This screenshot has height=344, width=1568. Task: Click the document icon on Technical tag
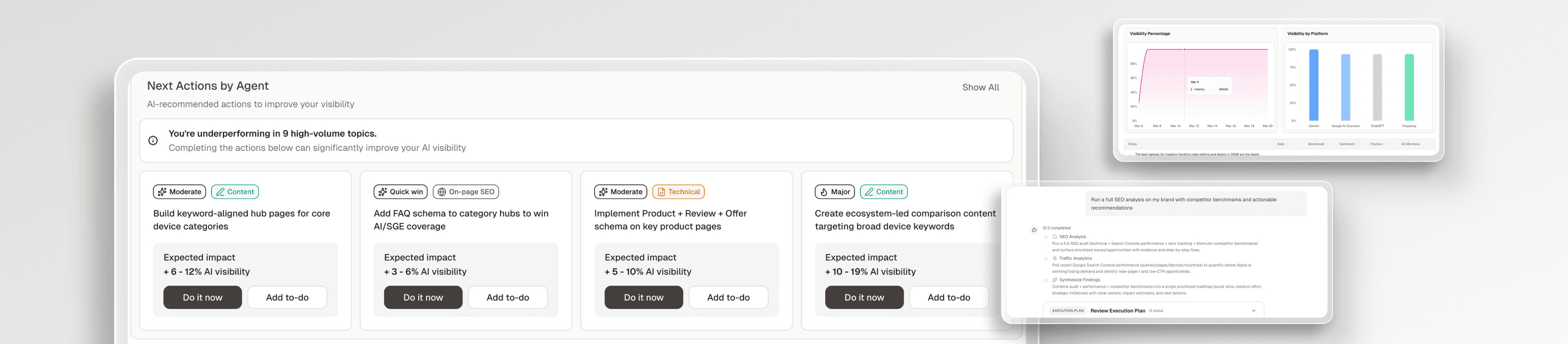661,192
